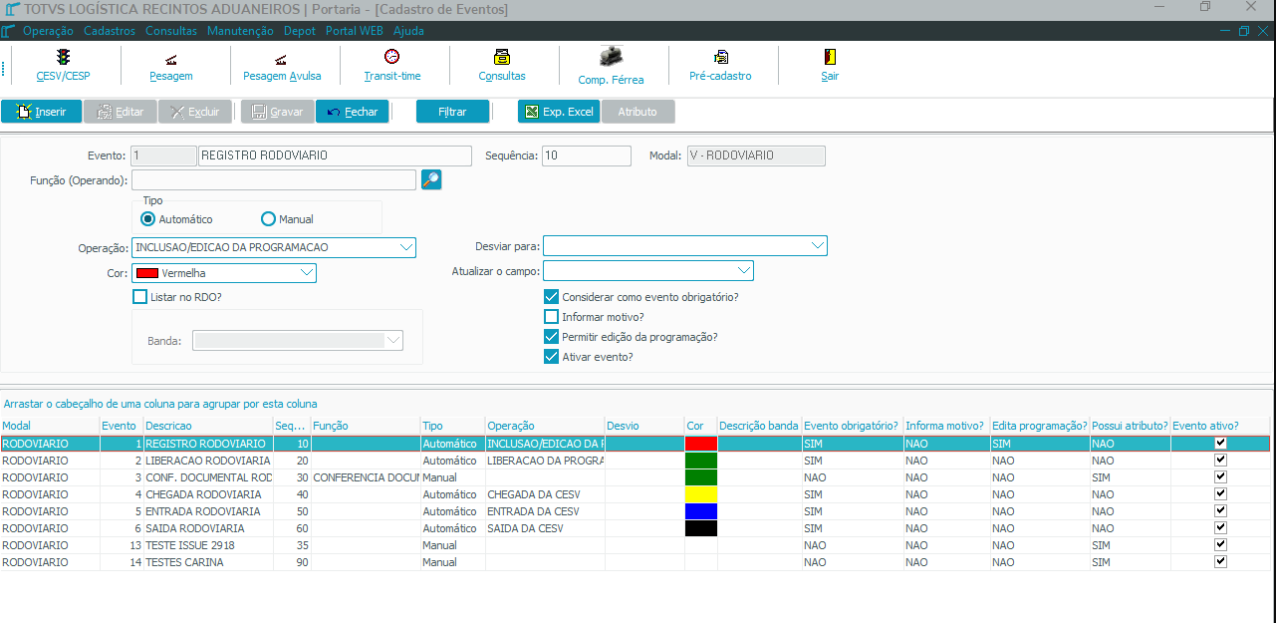Toggle Considerar como evento obrigatório checkbox
Screen dimensions: 1276x623
pyautogui.click(x=551, y=297)
